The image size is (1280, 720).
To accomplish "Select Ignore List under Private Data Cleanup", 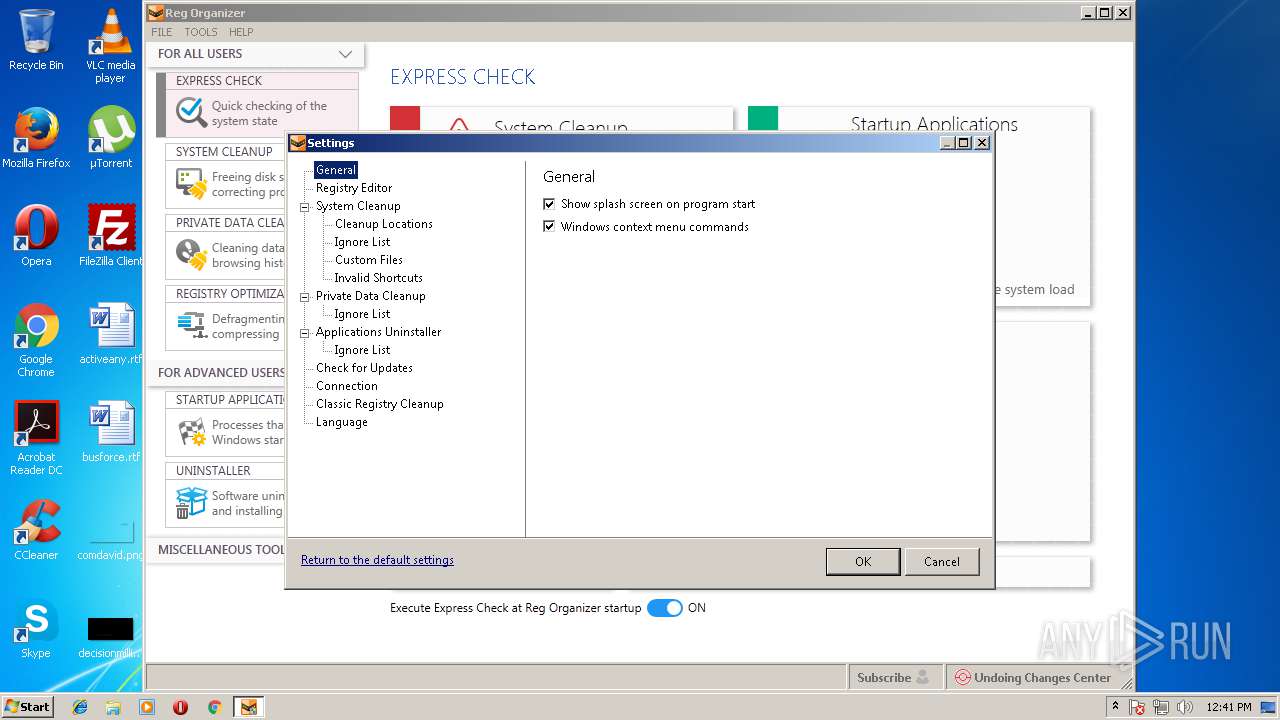I will click(x=362, y=314).
